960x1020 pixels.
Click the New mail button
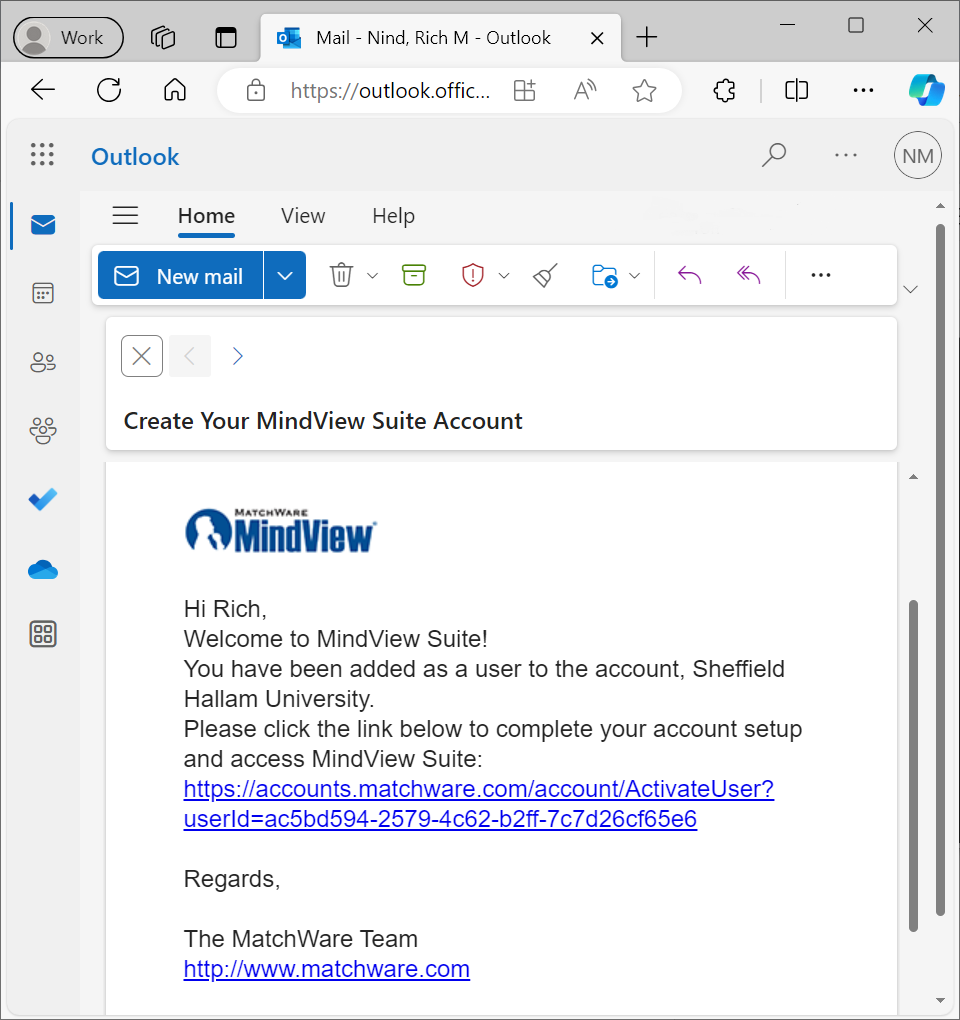(x=180, y=275)
